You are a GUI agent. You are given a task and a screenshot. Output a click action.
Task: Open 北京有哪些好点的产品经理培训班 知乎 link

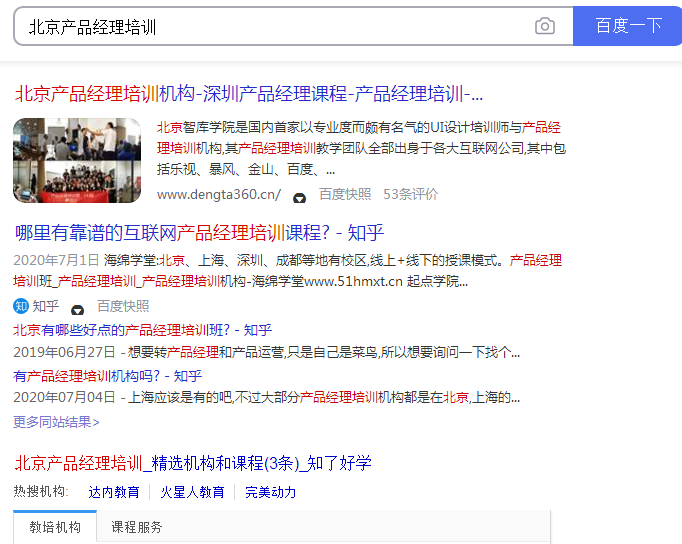pos(143,330)
